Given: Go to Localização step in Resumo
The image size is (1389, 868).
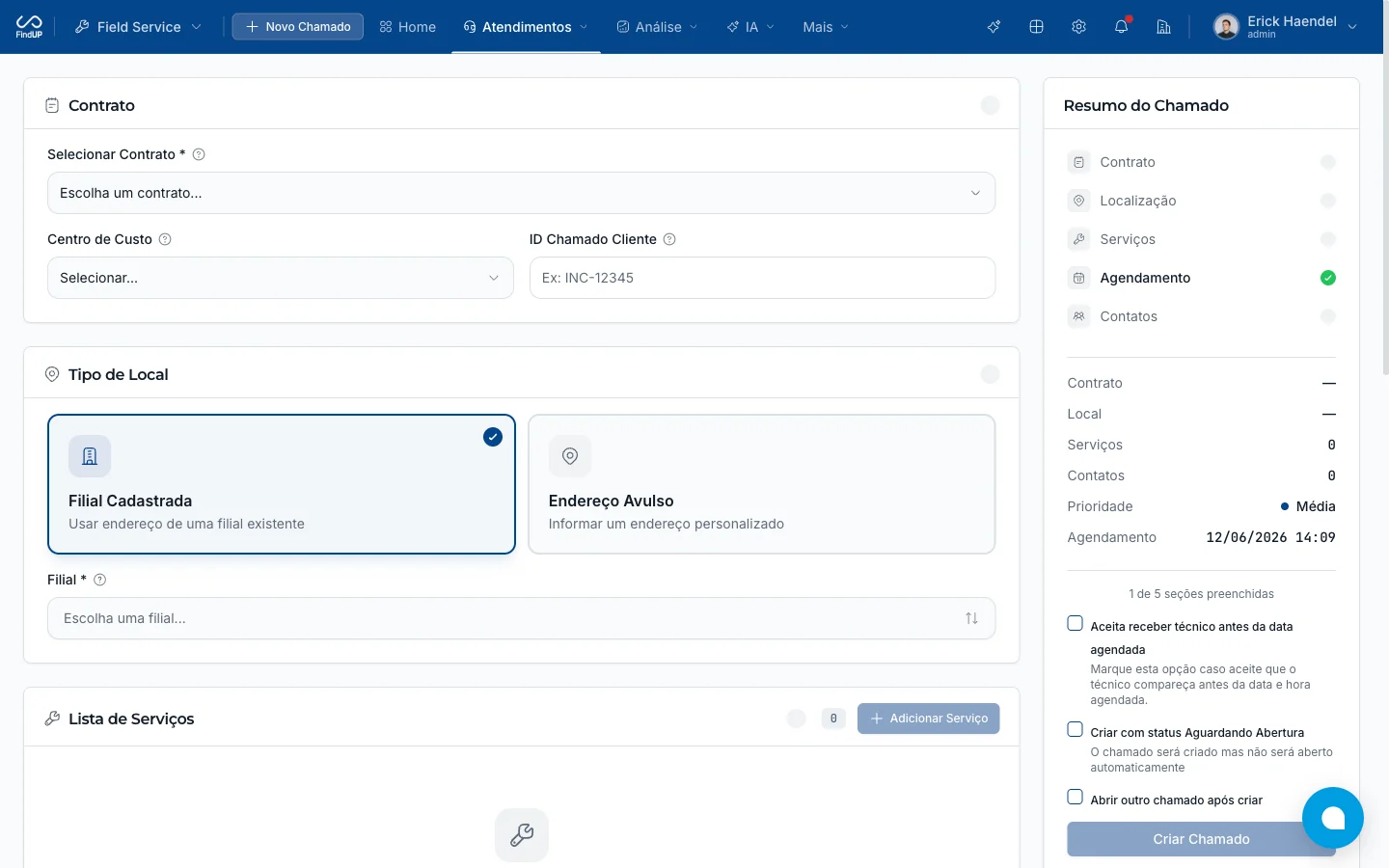Looking at the screenshot, I should pyautogui.click(x=1202, y=201).
